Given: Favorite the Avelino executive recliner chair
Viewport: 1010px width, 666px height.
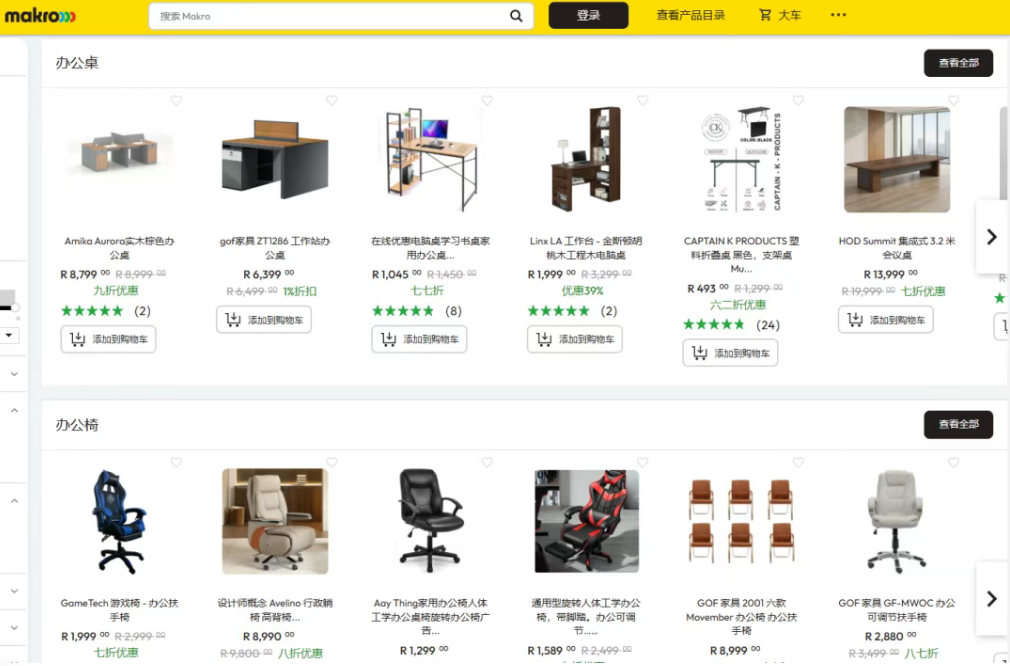Looking at the screenshot, I should pyautogui.click(x=332, y=462).
